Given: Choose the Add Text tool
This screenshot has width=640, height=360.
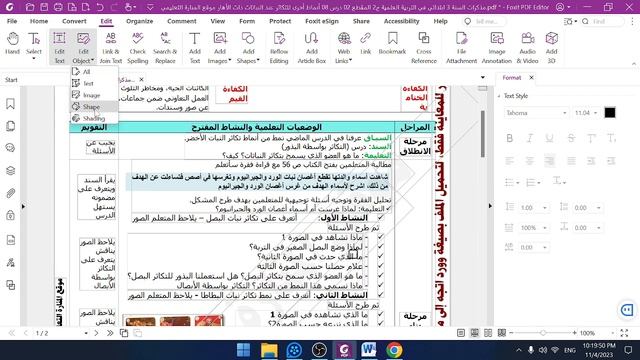Looking at the screenshot, I should (195, 48).
